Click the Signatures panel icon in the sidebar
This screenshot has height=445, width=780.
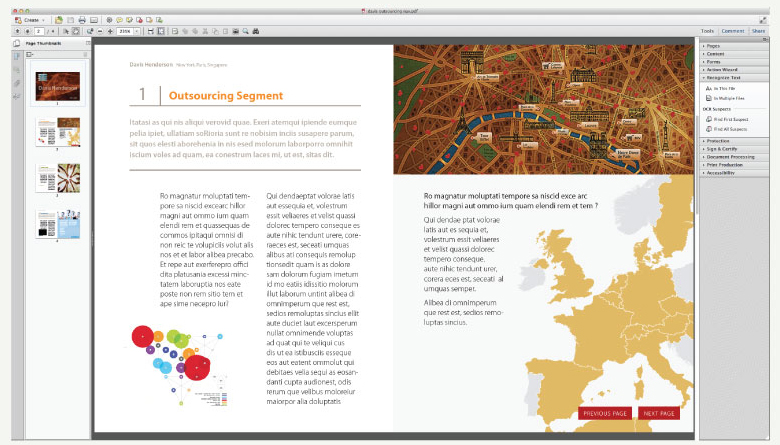(17, 96)
